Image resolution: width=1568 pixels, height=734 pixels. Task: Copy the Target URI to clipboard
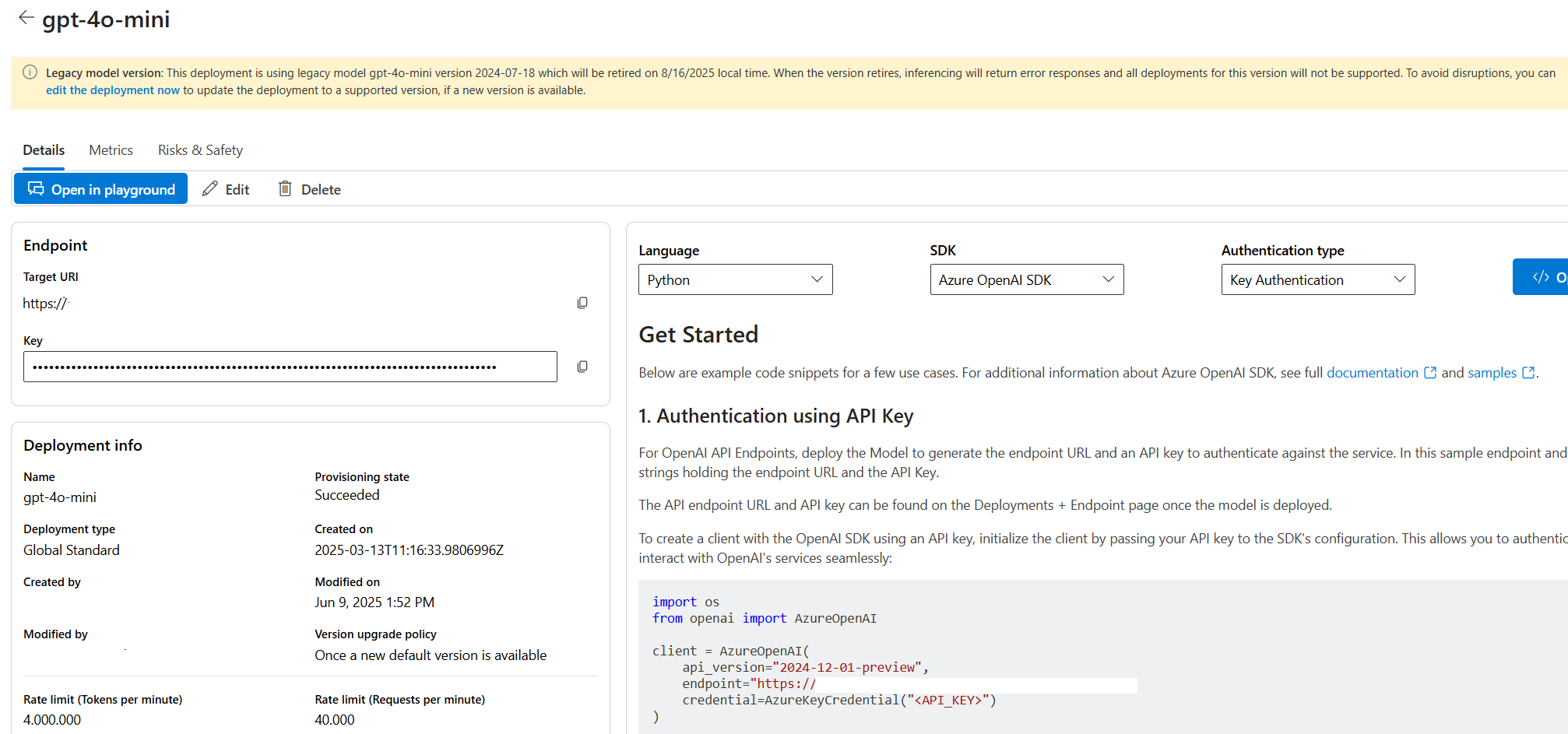[582, 303]
